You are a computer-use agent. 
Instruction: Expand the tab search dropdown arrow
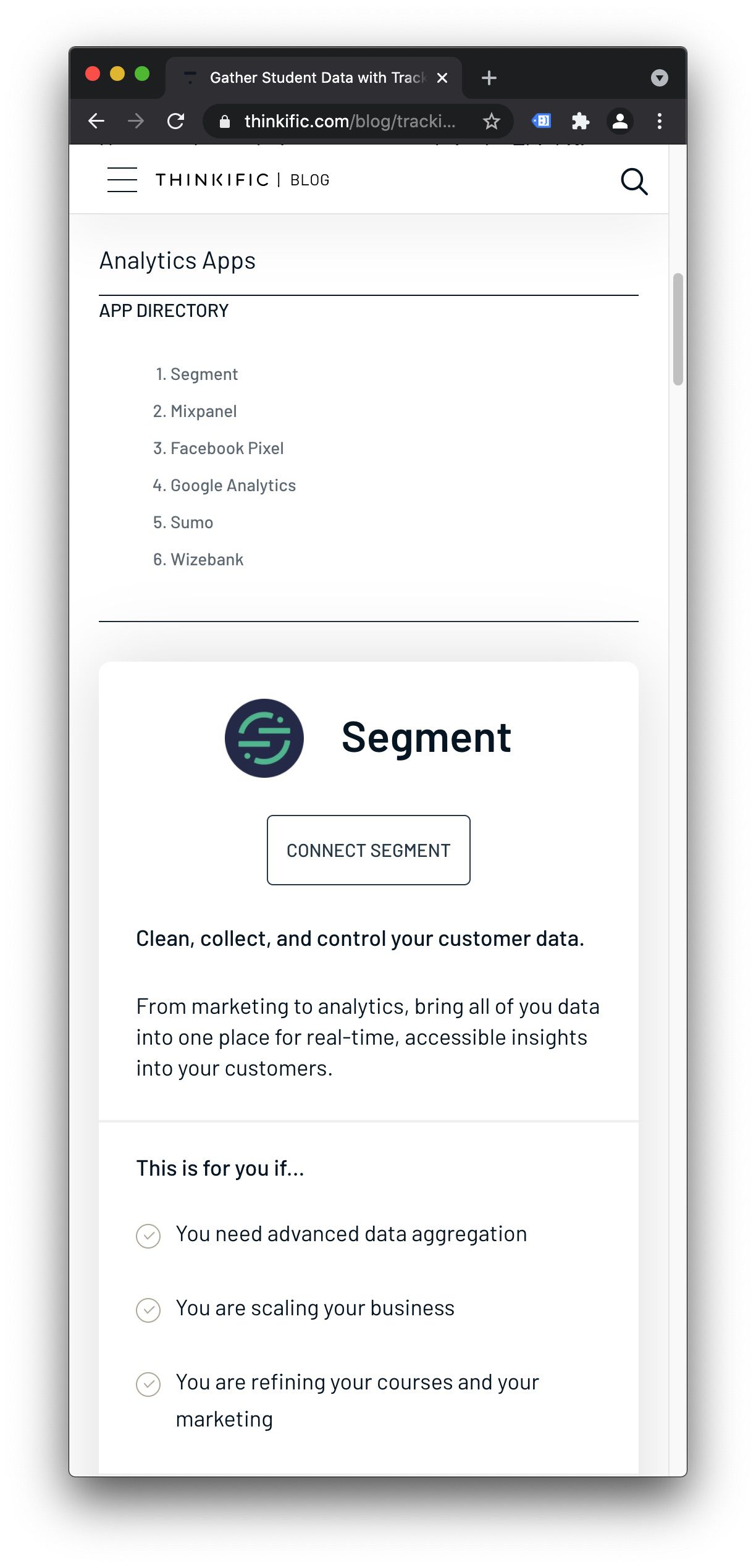[x=660, y=78]
